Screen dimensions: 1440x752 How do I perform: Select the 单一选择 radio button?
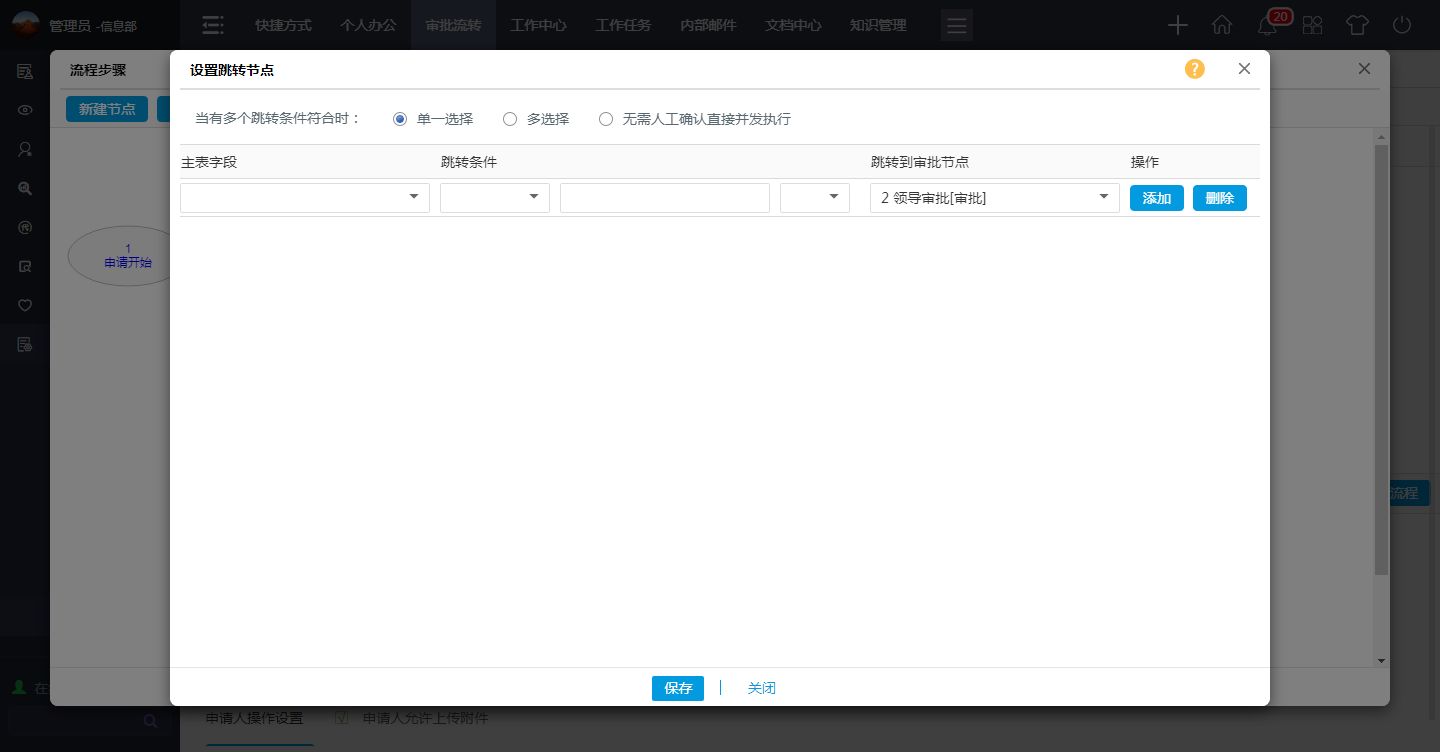[x=400, y=119]
